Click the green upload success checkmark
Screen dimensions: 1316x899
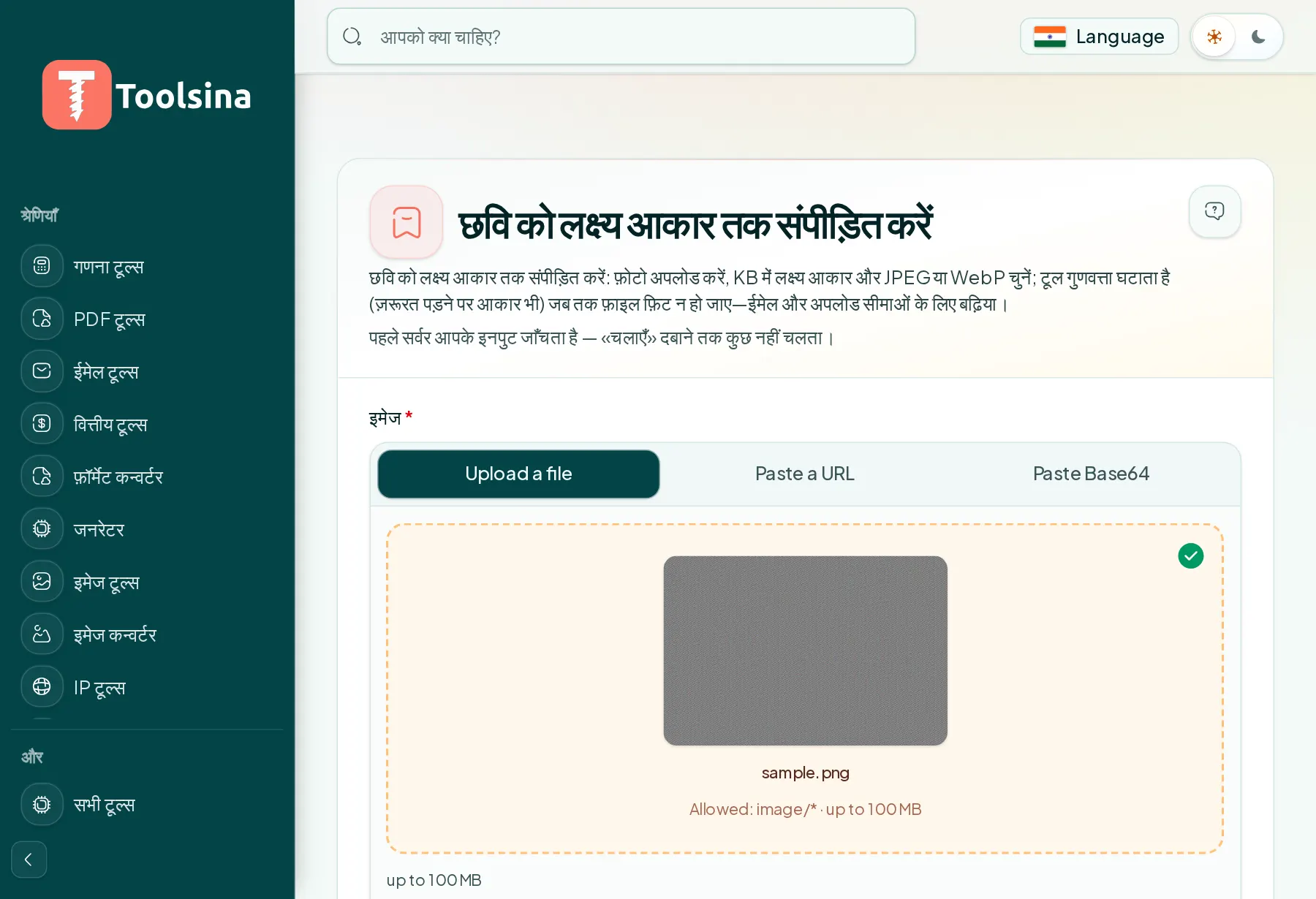pos(1191,556)
